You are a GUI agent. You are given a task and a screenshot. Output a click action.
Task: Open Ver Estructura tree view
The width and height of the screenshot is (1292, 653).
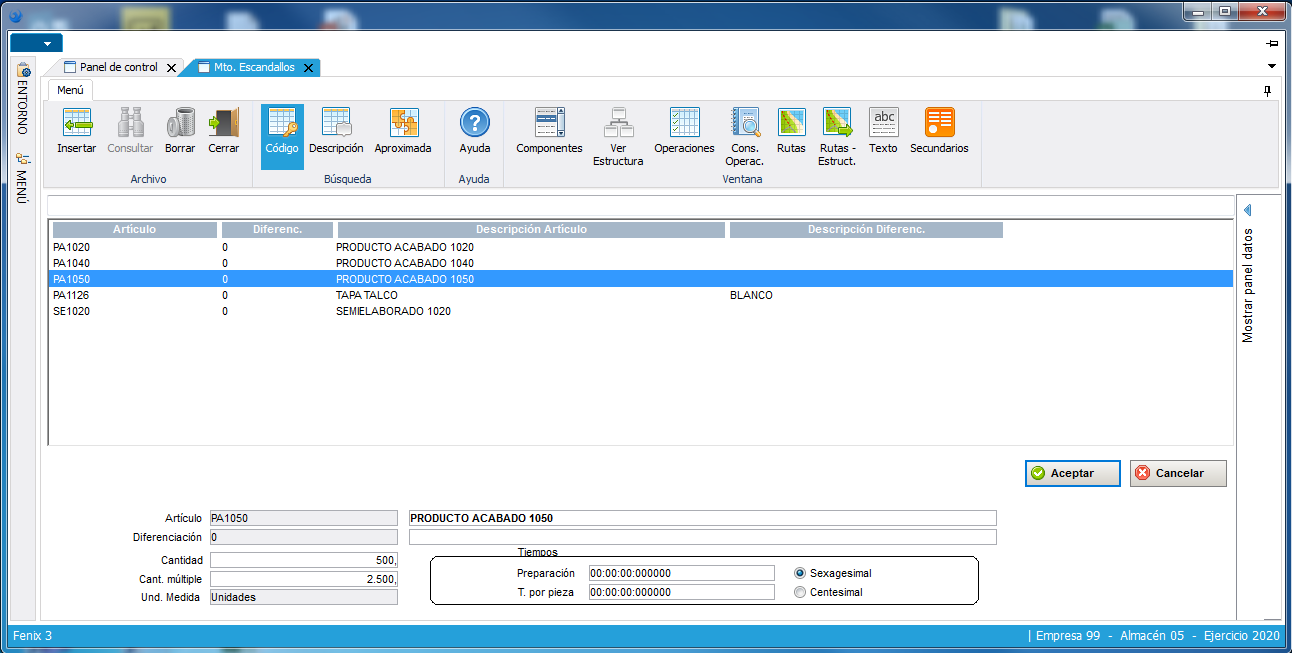click(x=618, y=124)
